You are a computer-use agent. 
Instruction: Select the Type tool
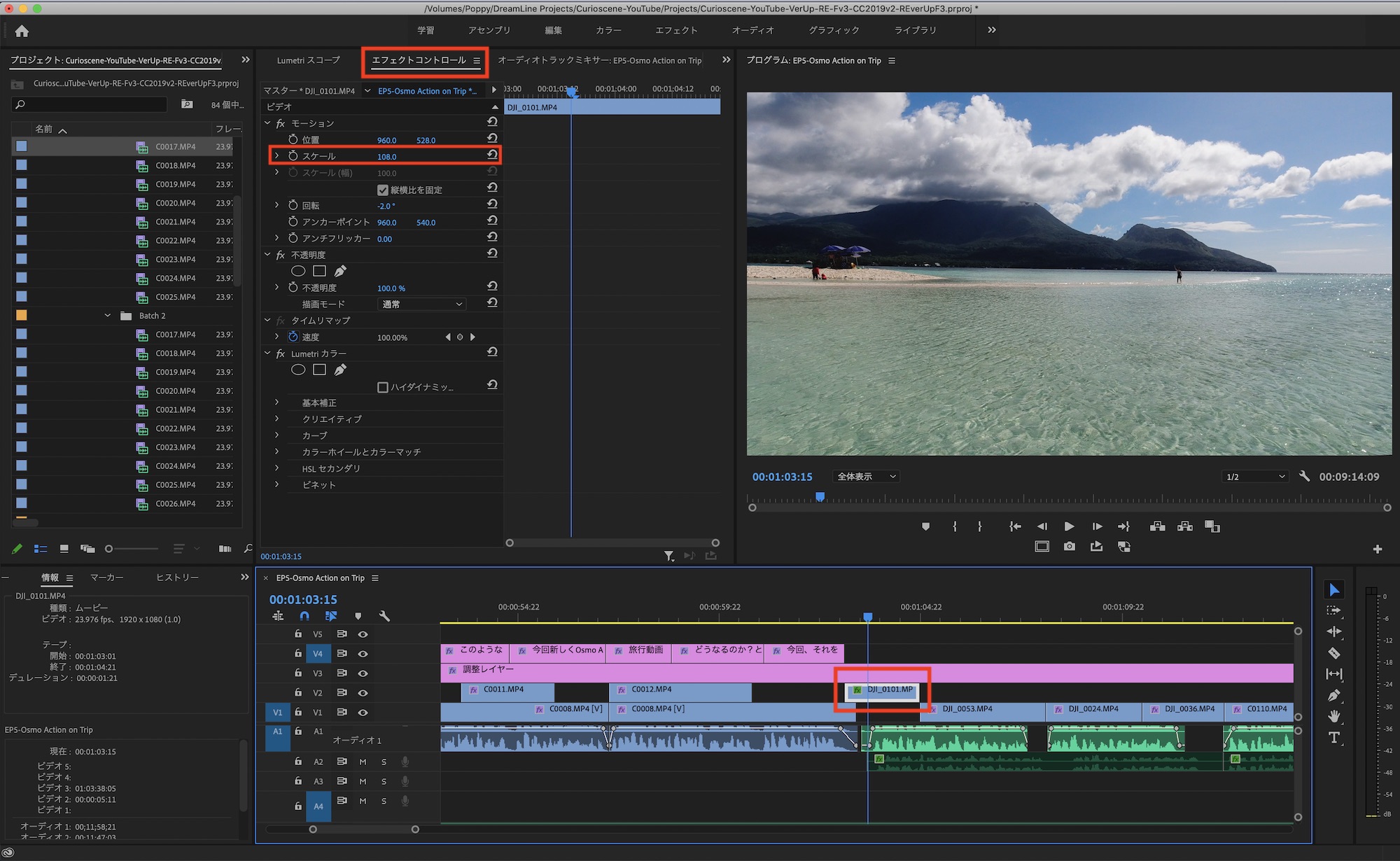tap(1334, 737)
